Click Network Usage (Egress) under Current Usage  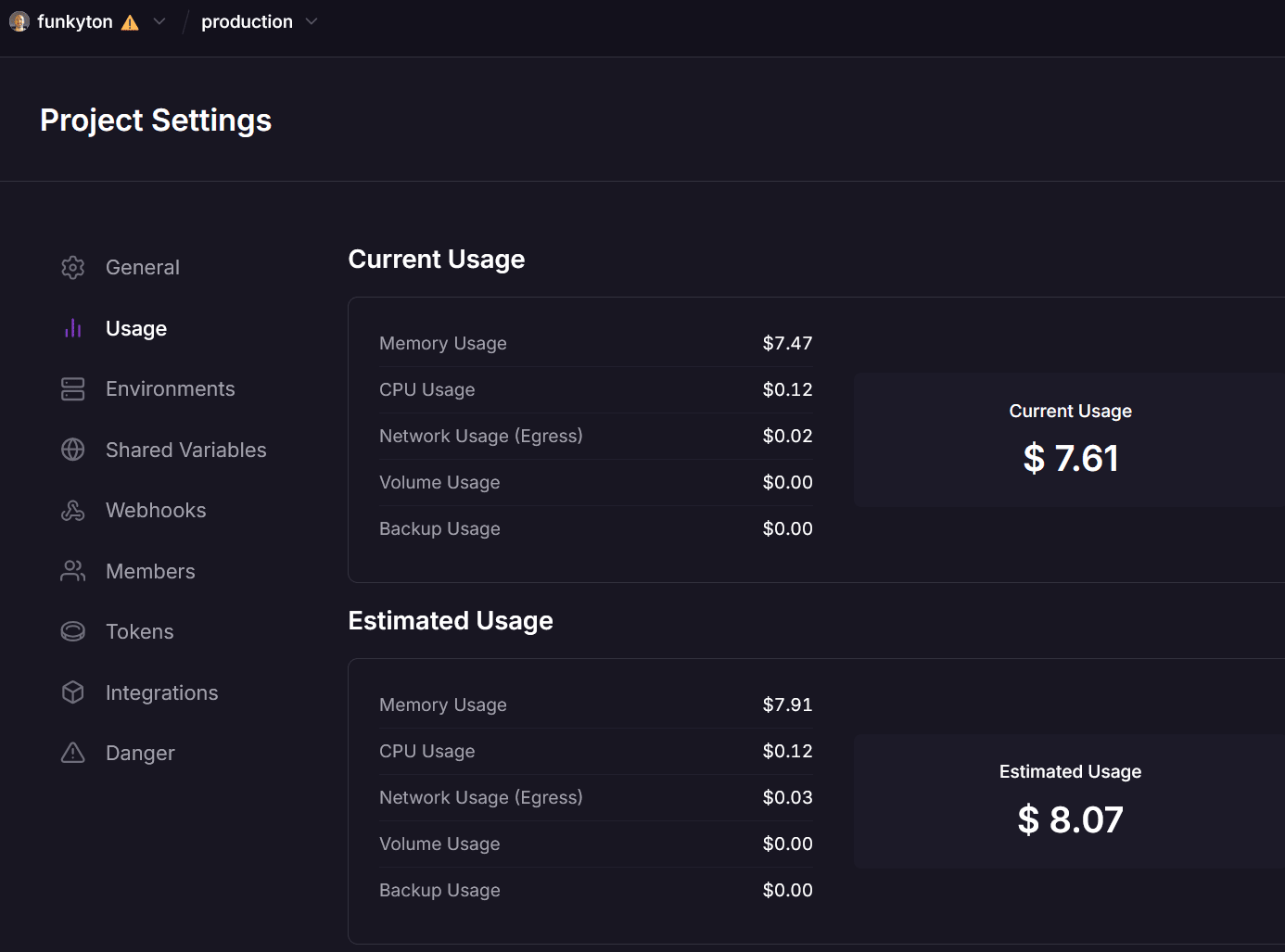click(x=481, y=436)
